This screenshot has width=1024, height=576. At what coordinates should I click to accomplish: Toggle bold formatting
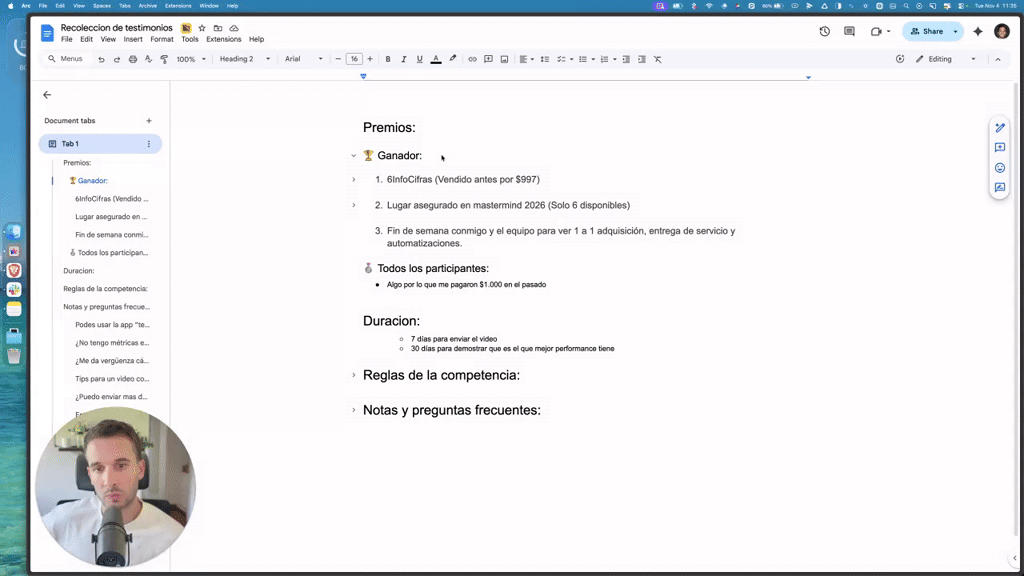point(388,59)
